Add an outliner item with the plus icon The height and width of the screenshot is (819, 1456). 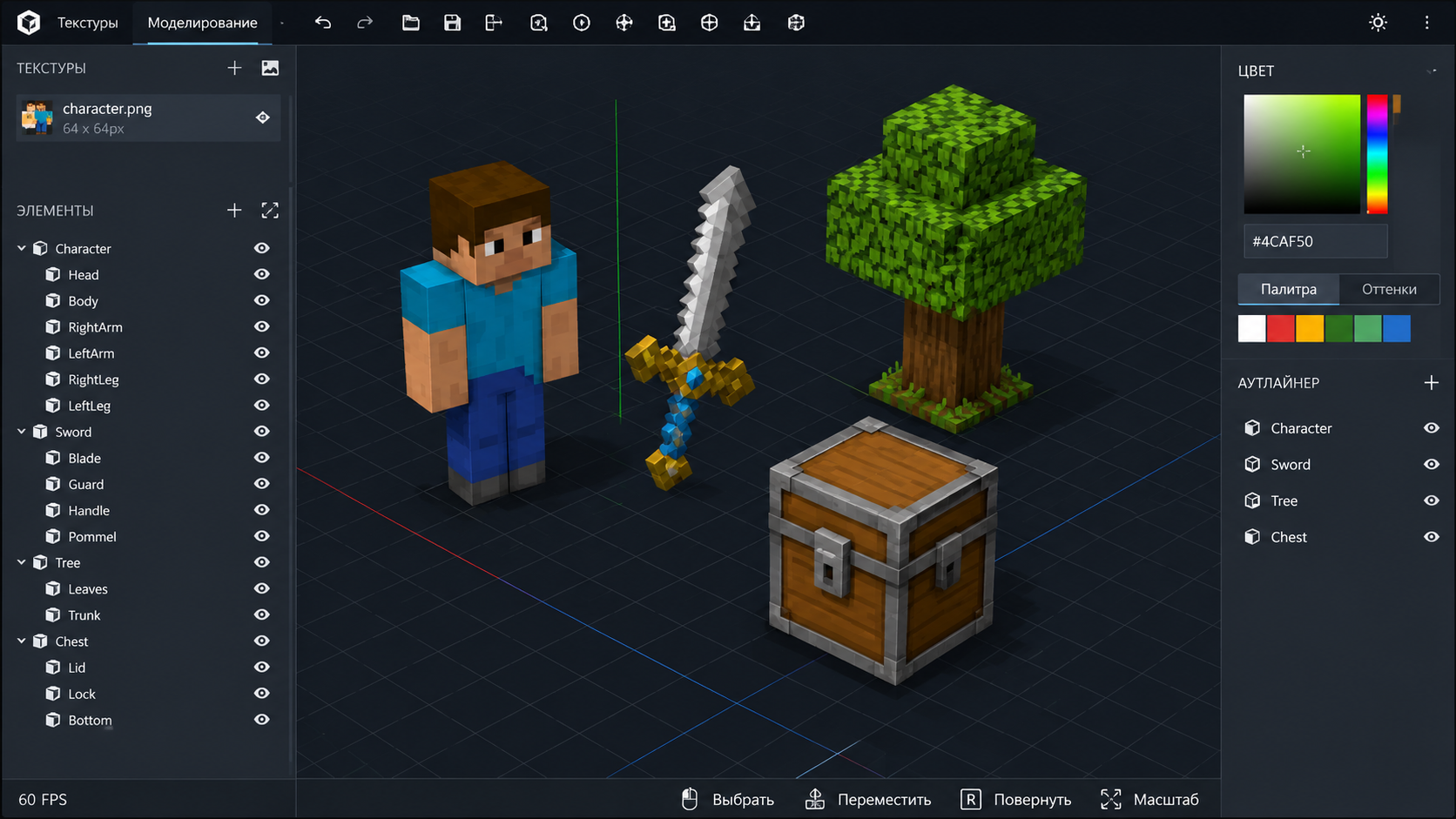click(x=1431, y=383)
